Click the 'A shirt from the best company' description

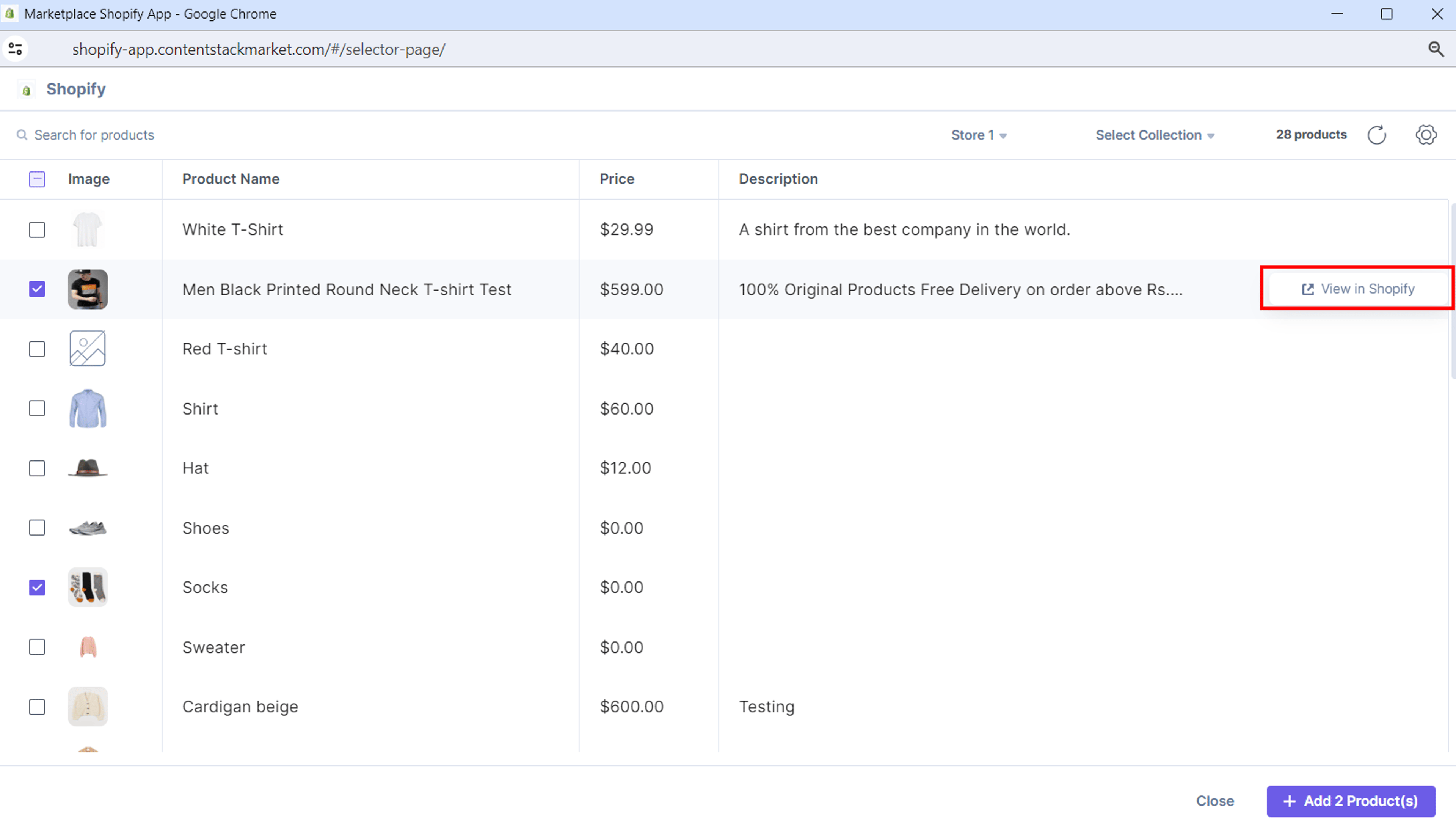click(x=904, y=230)
